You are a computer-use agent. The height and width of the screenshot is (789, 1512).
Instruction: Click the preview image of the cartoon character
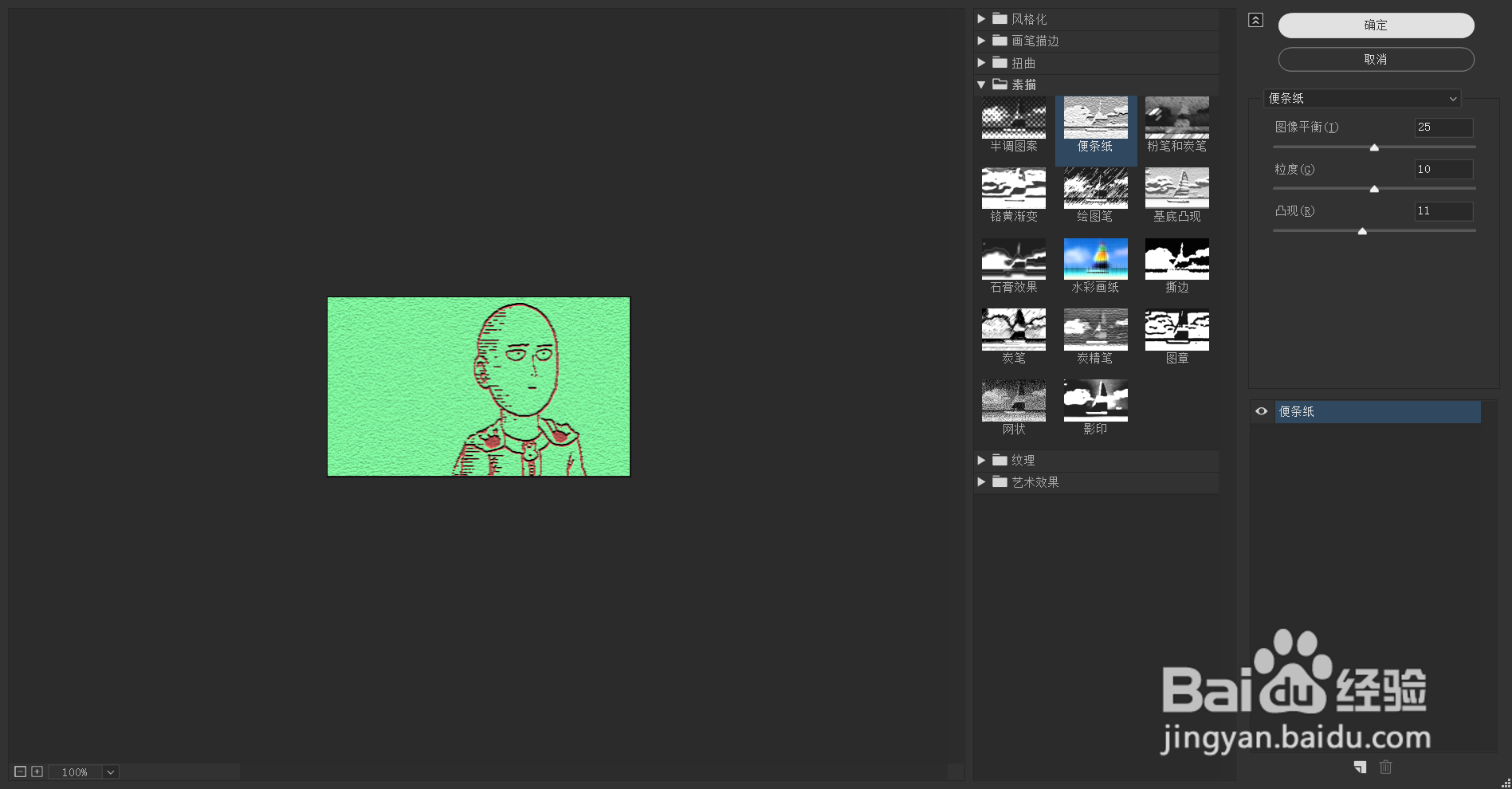[478, 387]
